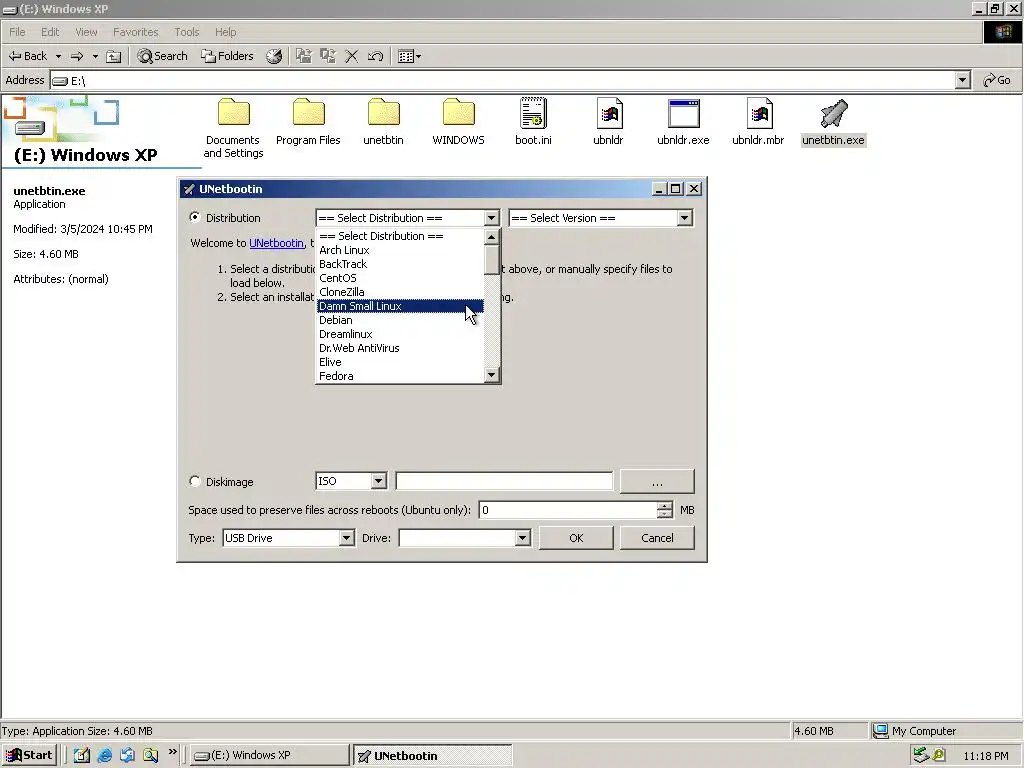Choose Damn Small Linux from list
The width and height of the screenshot is (1024, 768).
click(x=400, y=306)
